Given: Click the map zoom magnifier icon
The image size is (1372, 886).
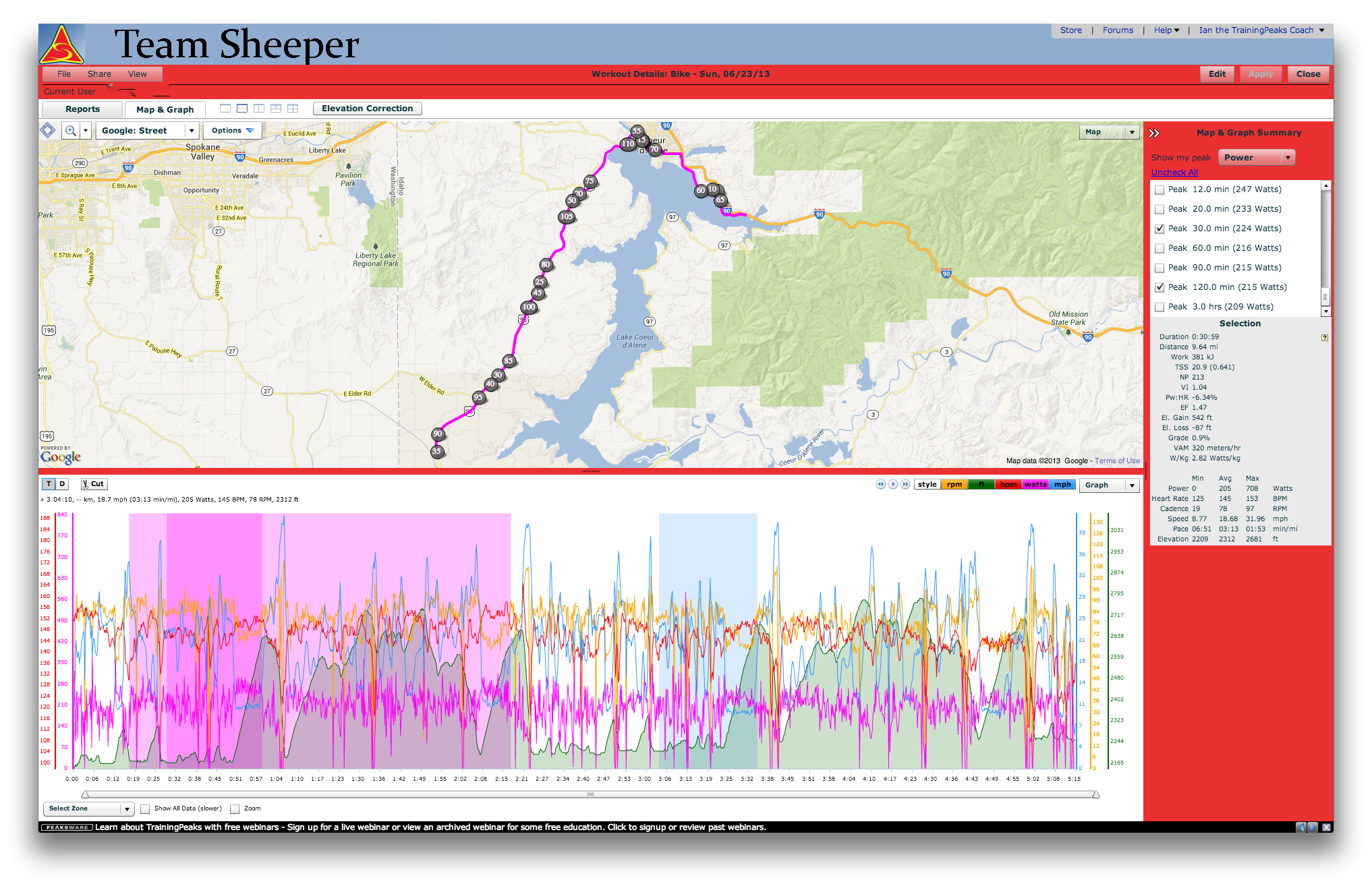Looking at the screenshot, I should coord(70,131).
